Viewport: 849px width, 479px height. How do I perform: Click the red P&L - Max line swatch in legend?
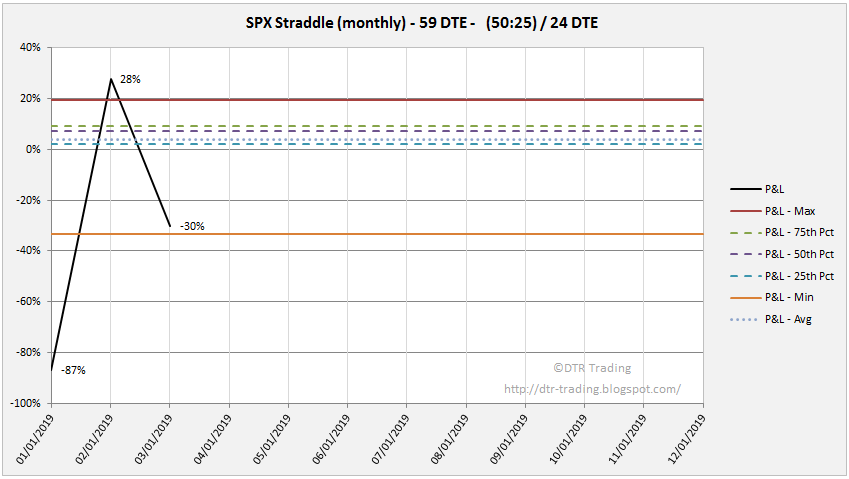[x=745, y=211]
